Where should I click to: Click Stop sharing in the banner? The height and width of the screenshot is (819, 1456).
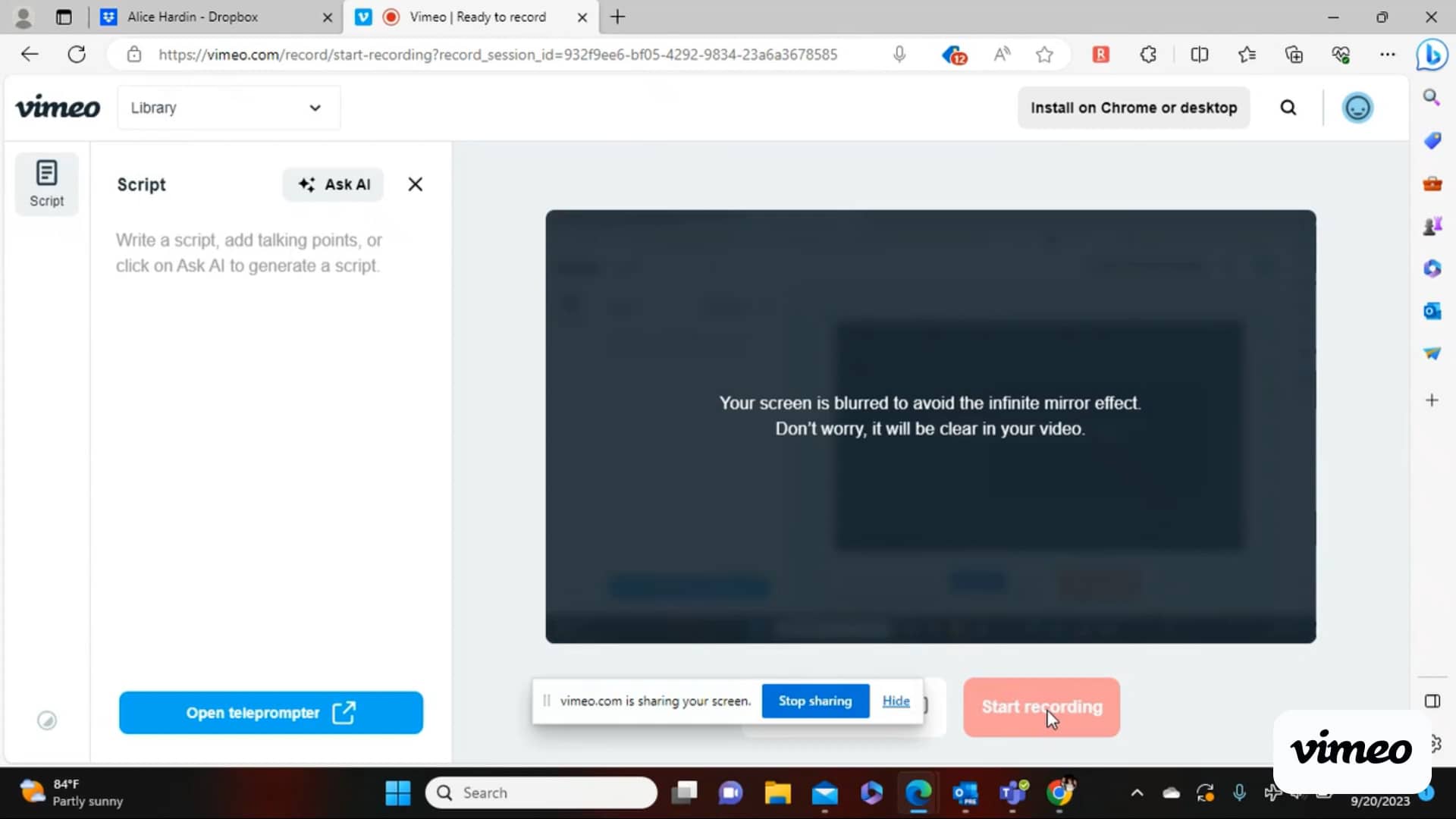coord(815,701)
